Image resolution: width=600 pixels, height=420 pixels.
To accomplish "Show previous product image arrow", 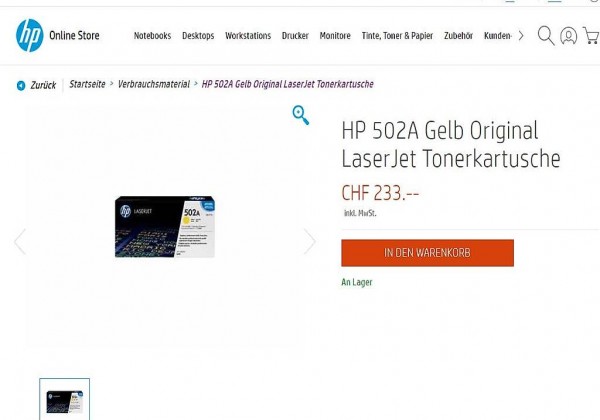I will 20,242.
